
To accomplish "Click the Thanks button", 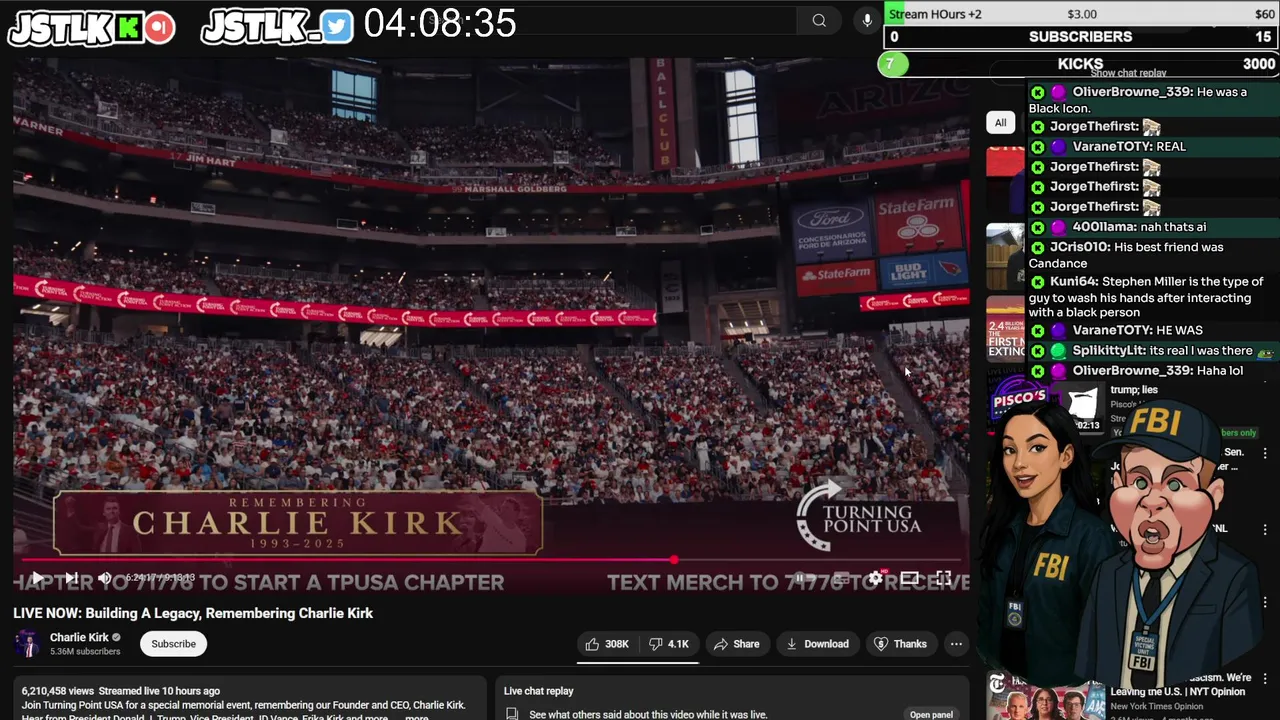I will [900, 644].
